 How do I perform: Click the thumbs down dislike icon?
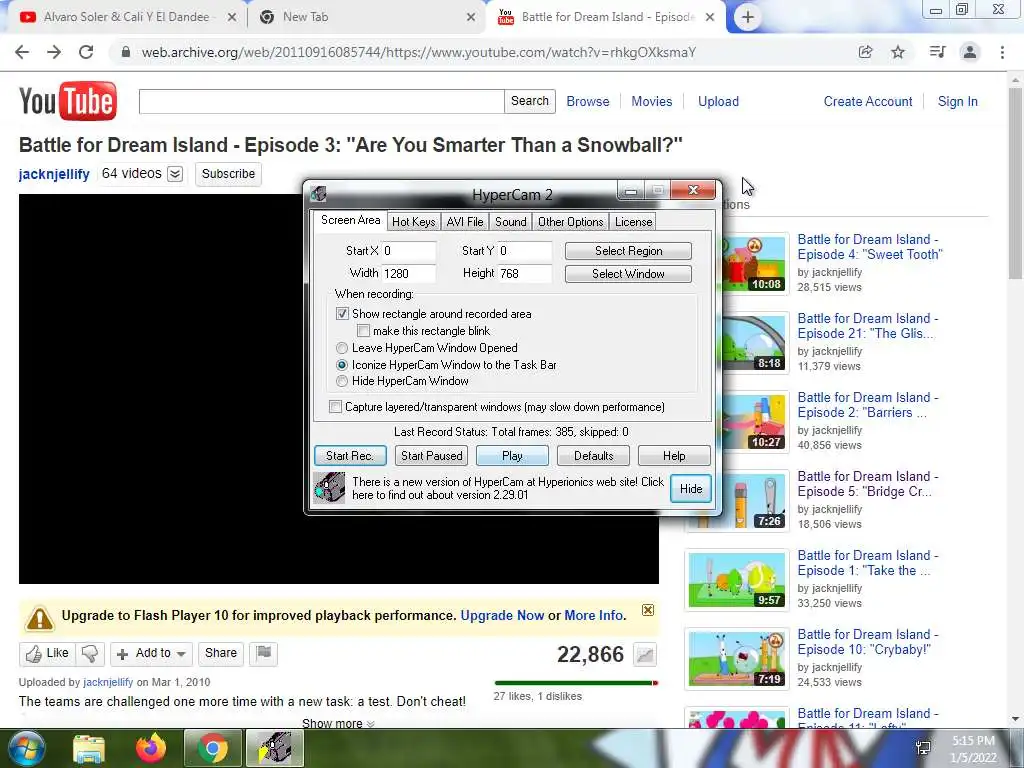pyautogui.click(x=90, y=653)
